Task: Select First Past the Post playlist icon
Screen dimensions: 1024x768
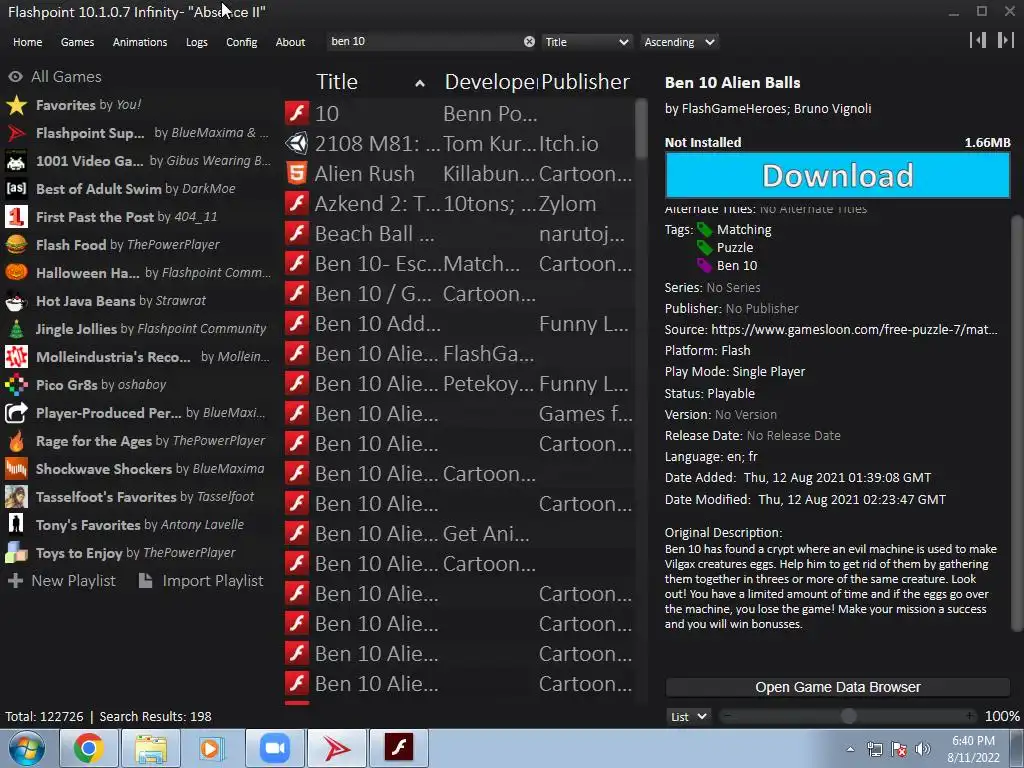Action: [16, 217]
